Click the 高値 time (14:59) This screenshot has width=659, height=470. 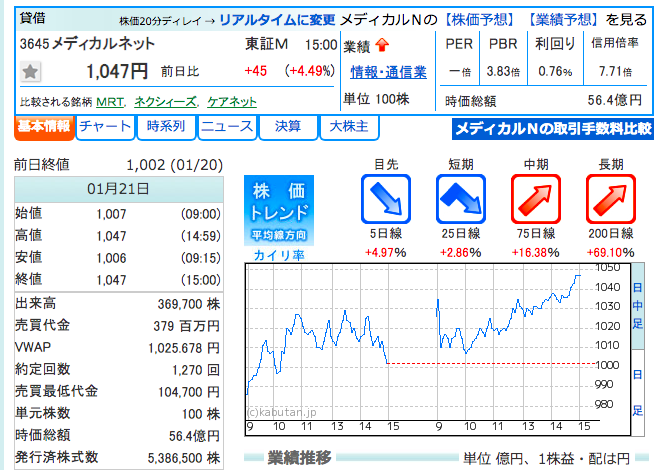[x=200, y=236]
